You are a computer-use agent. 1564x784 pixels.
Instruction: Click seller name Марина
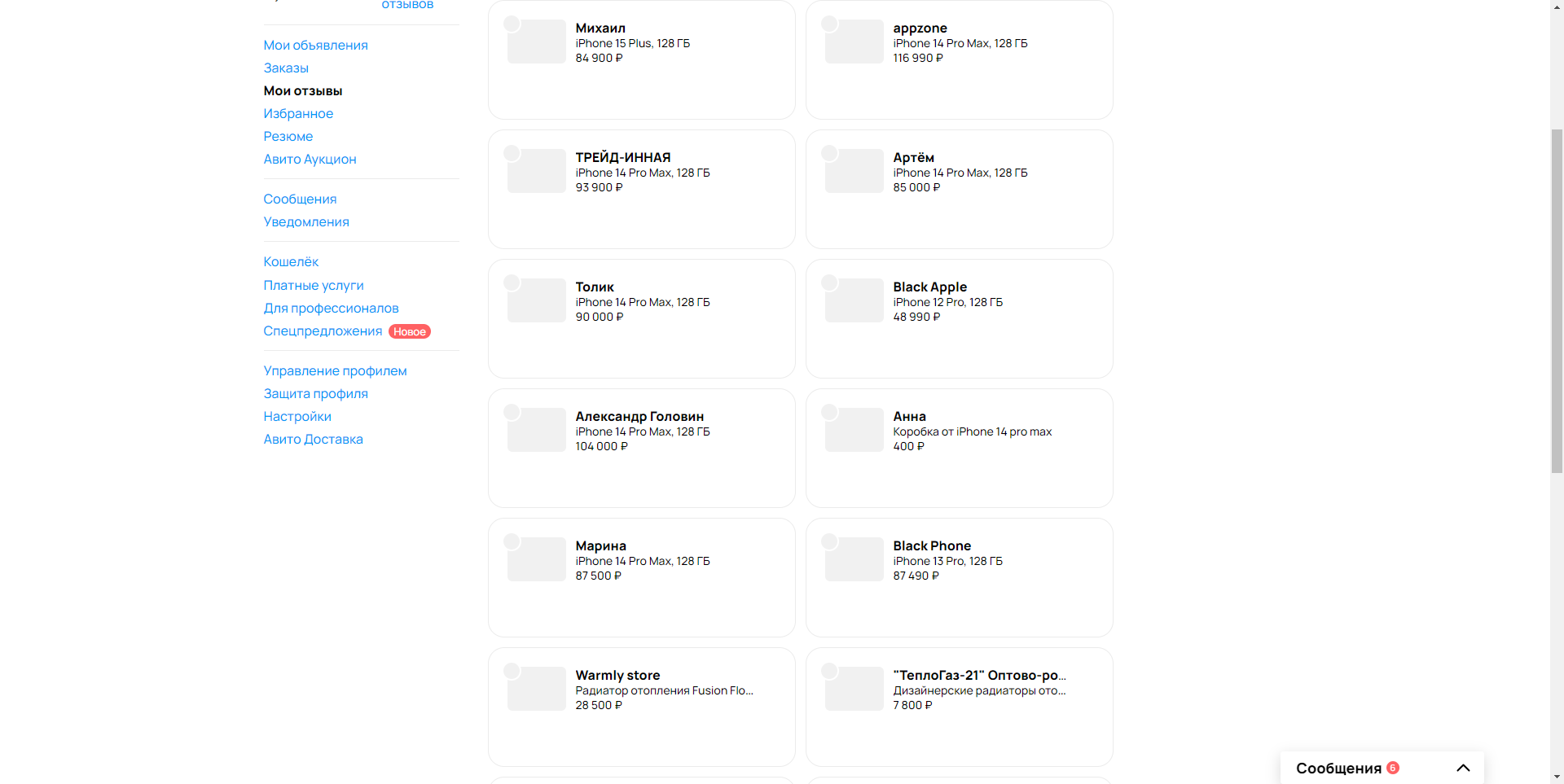pyautogui.click(x=600, y=546)
